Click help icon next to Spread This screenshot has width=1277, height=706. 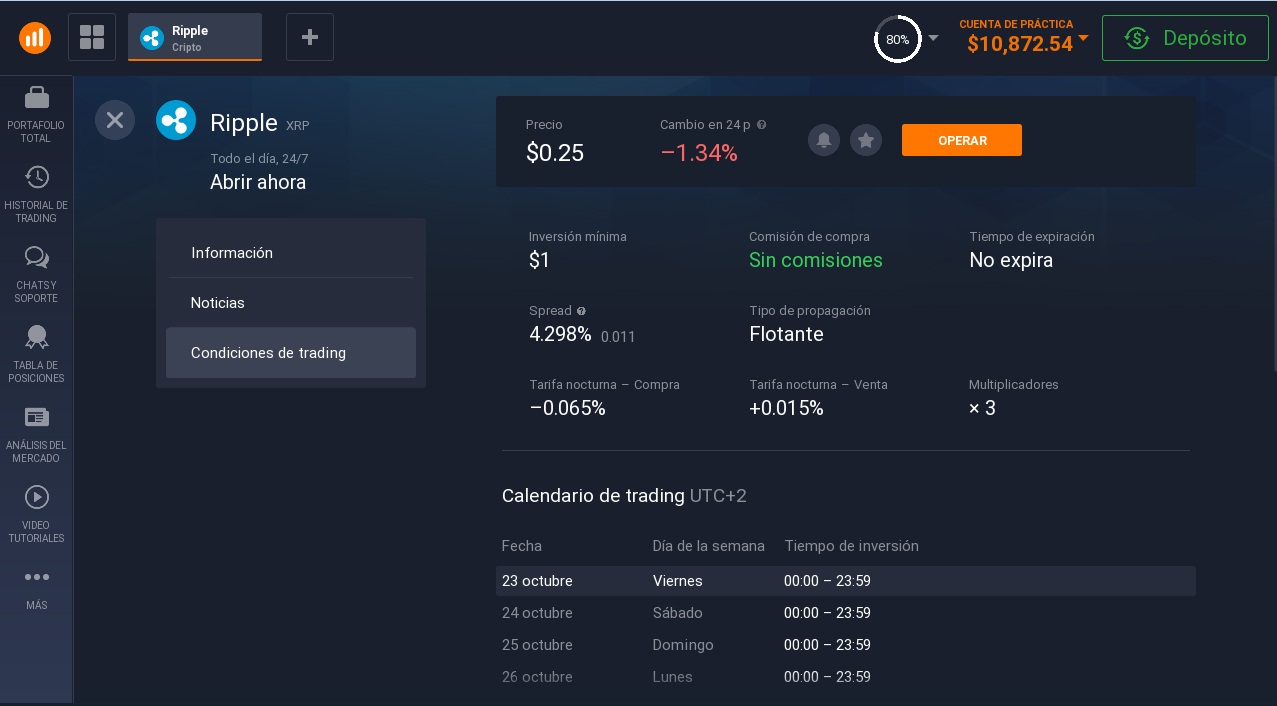[x=581, y=311]
